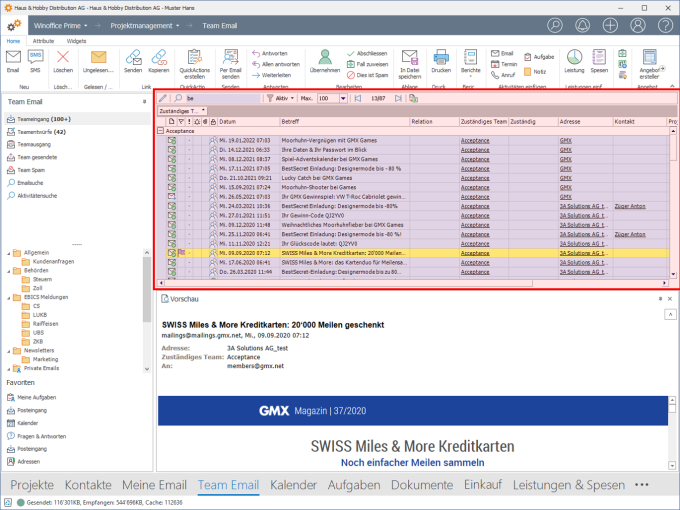
Task: Open Winoffice Prime dropdown menu
Action: pos(61,26)
